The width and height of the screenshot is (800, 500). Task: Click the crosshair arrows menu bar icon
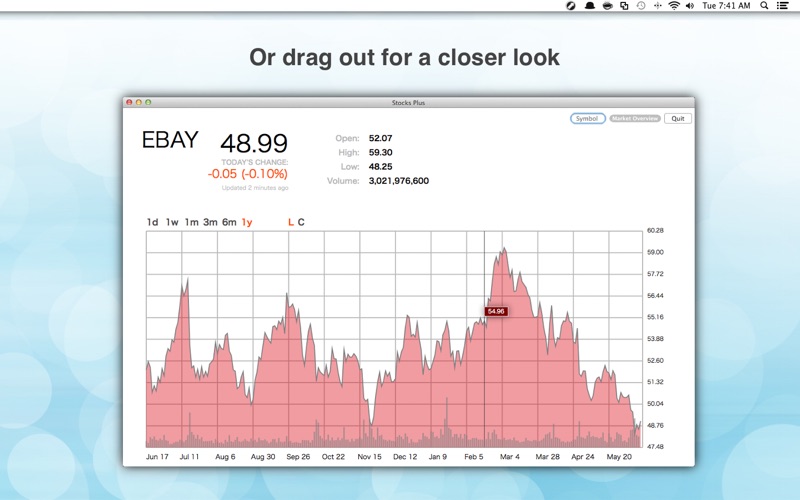pos(657,6)
